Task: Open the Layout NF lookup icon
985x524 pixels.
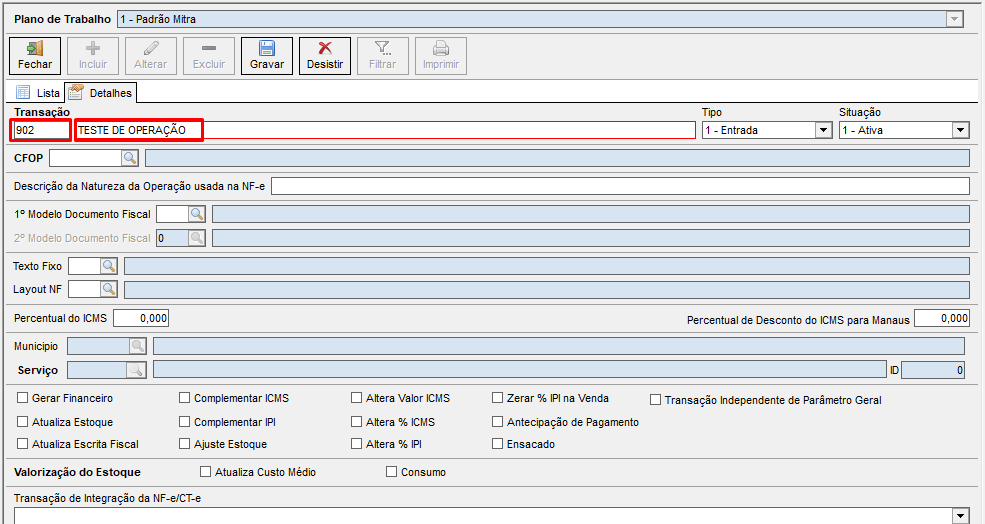Action: point(108,289)
